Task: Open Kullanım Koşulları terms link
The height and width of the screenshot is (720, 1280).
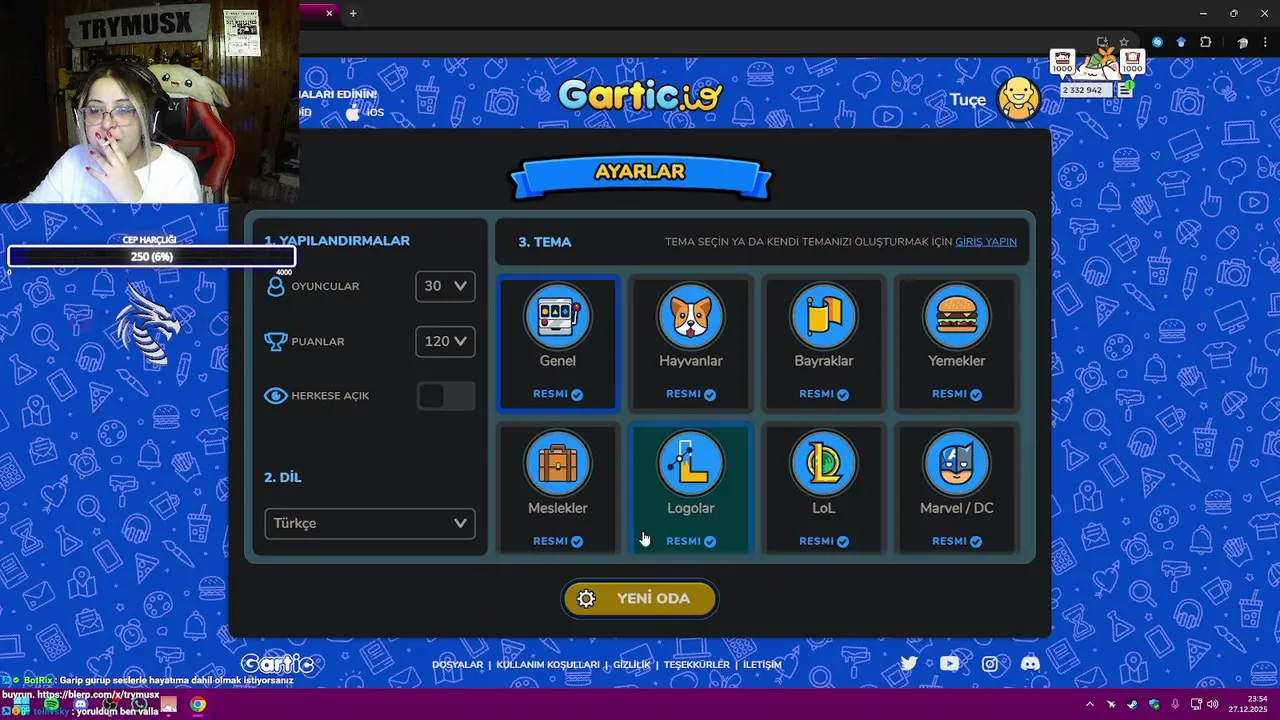Action: tap(548, 664)
